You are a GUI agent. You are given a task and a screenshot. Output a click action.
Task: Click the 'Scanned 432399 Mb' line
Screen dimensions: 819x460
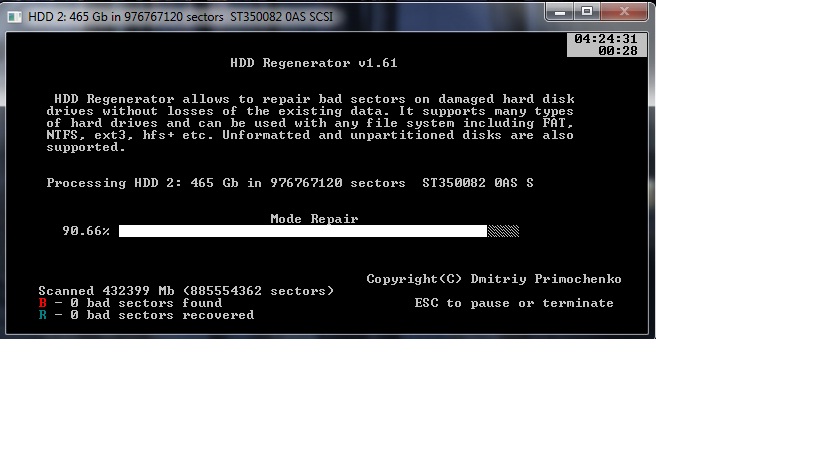coord(186,291)
